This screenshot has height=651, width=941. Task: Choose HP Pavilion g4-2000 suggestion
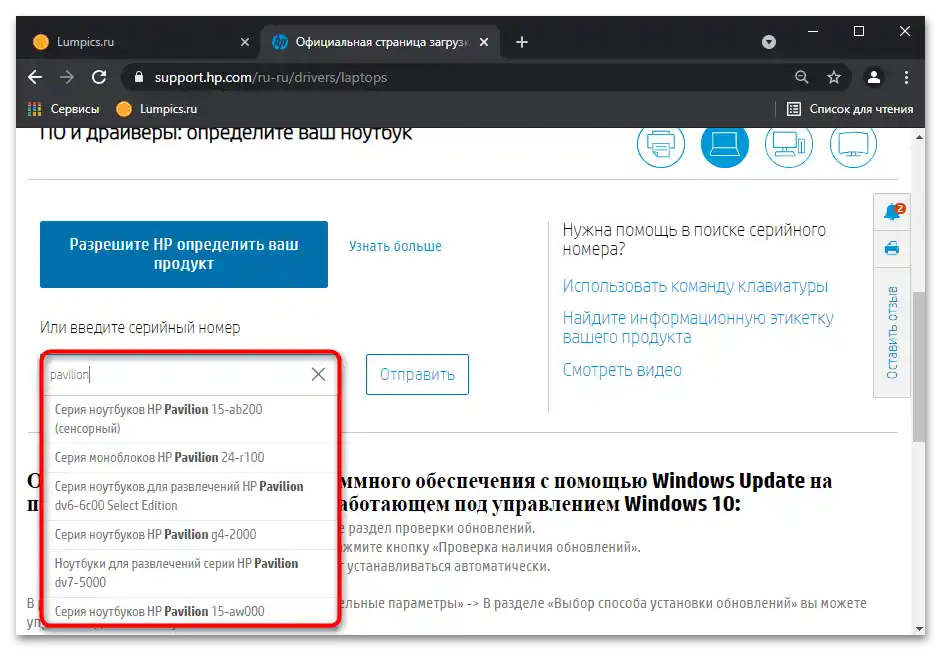[x=191, y=535]
